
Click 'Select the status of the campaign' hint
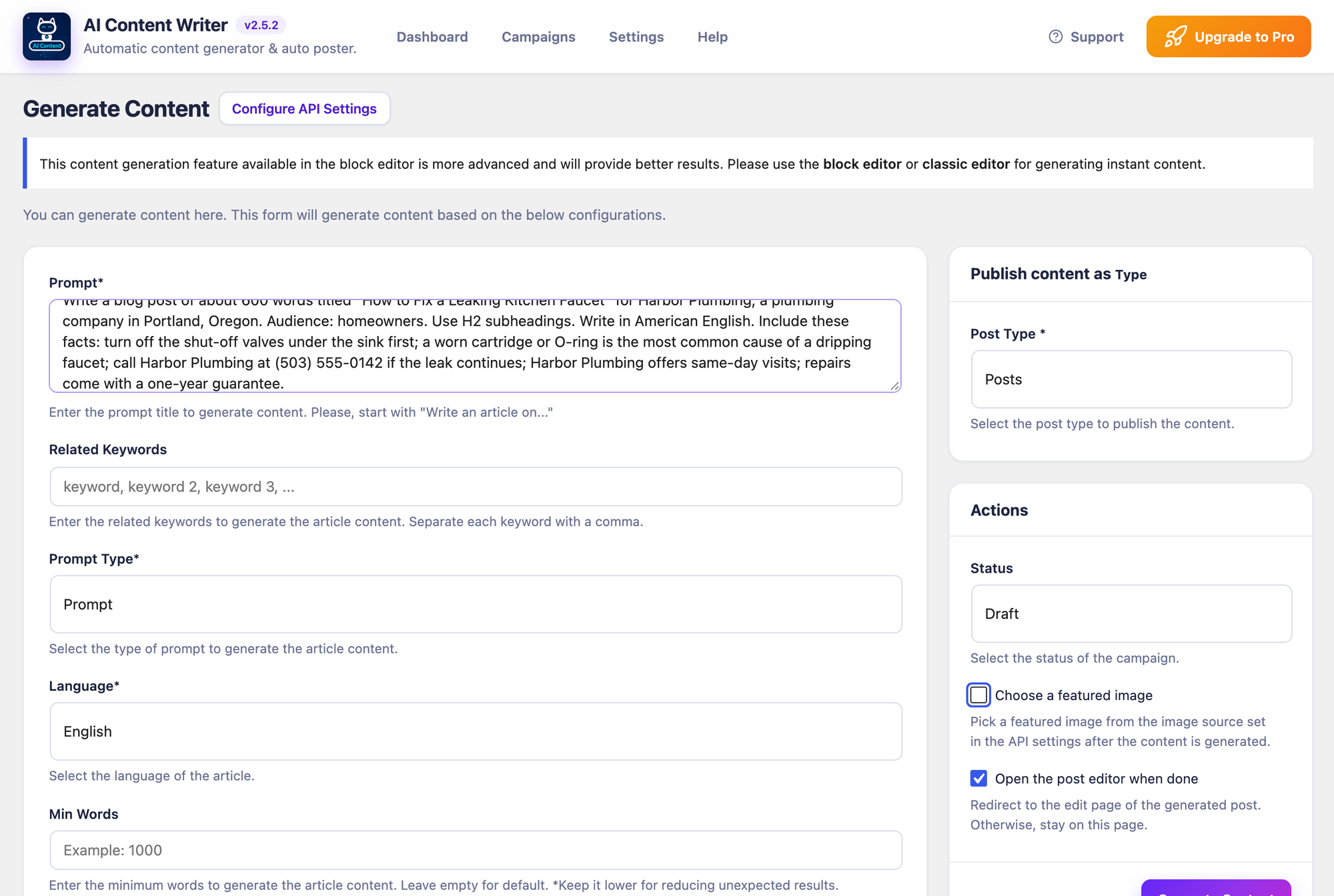coord(1075,658)
